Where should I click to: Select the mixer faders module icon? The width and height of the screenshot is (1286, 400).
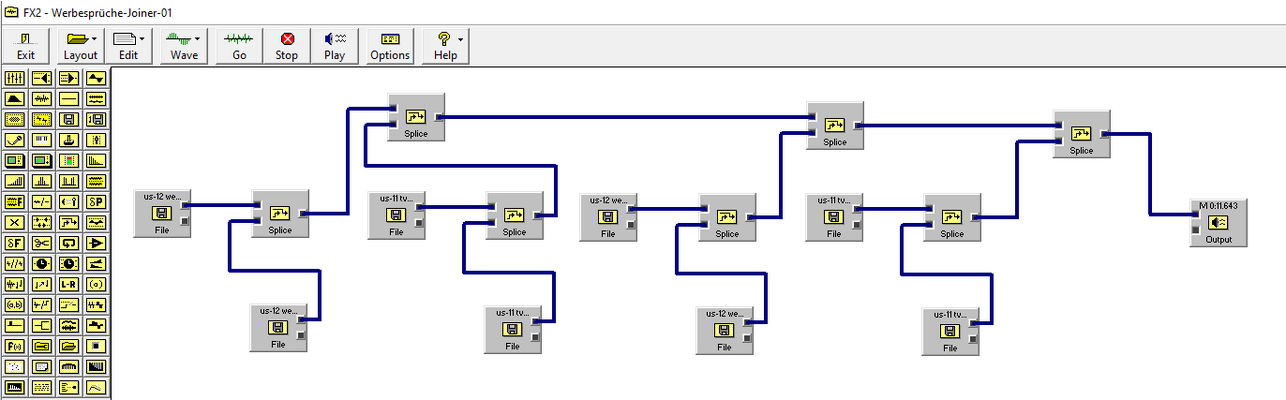(15, 78)
